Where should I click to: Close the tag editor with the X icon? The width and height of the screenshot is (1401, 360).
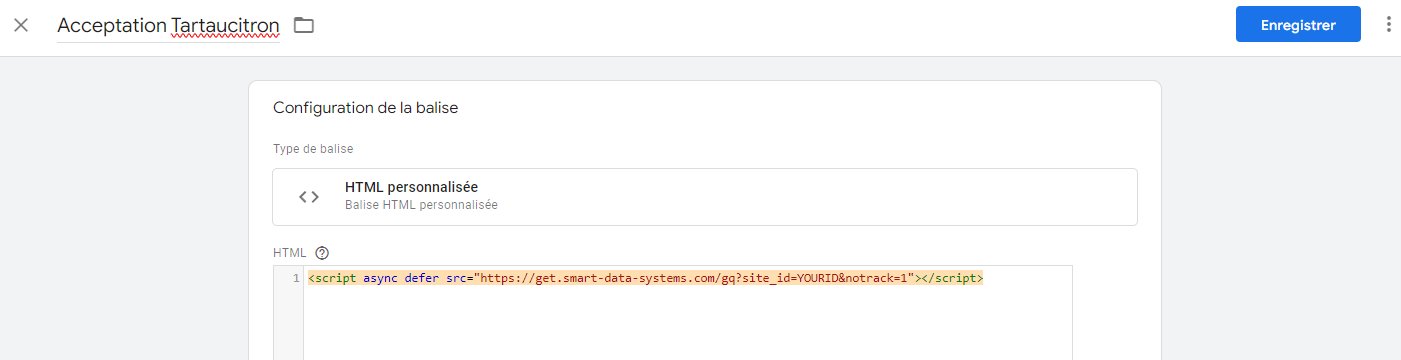tap(21, 25)
